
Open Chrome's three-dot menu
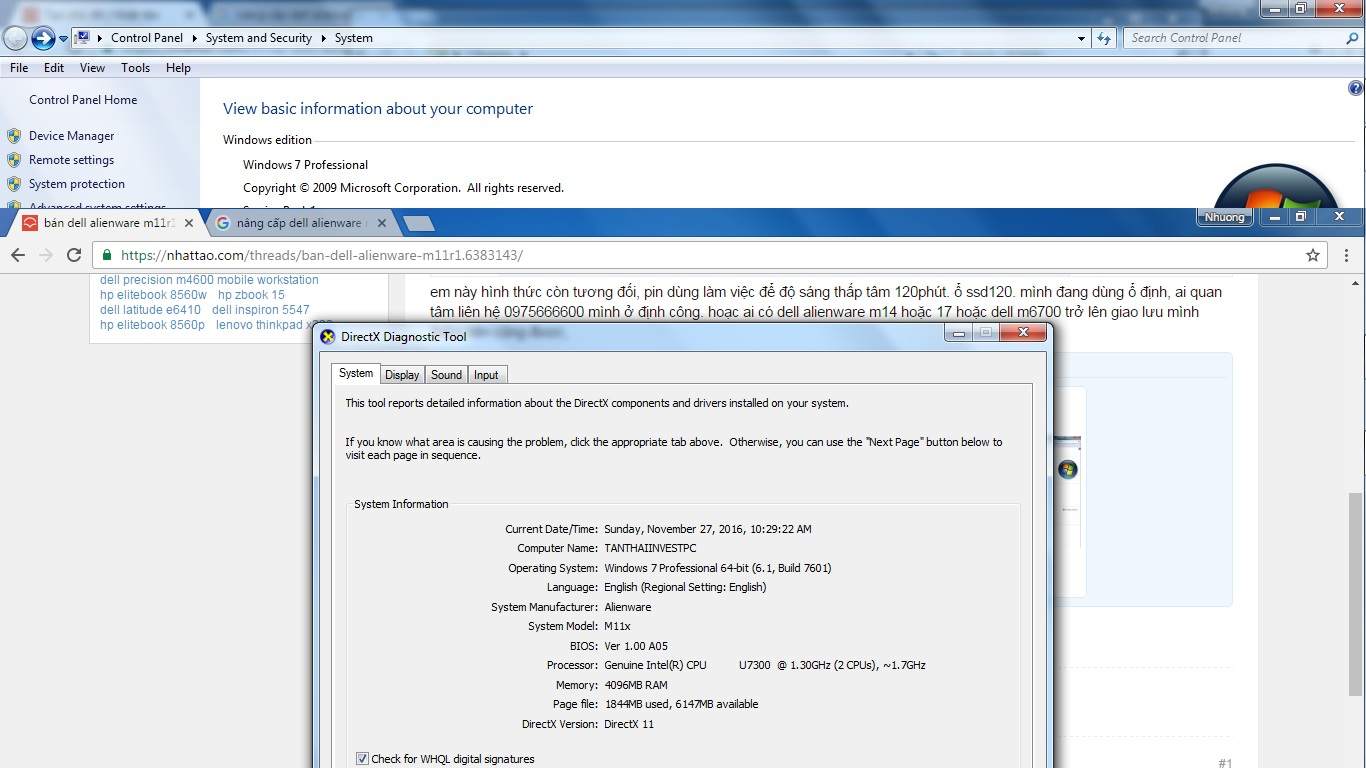(x=1346, y=255)
